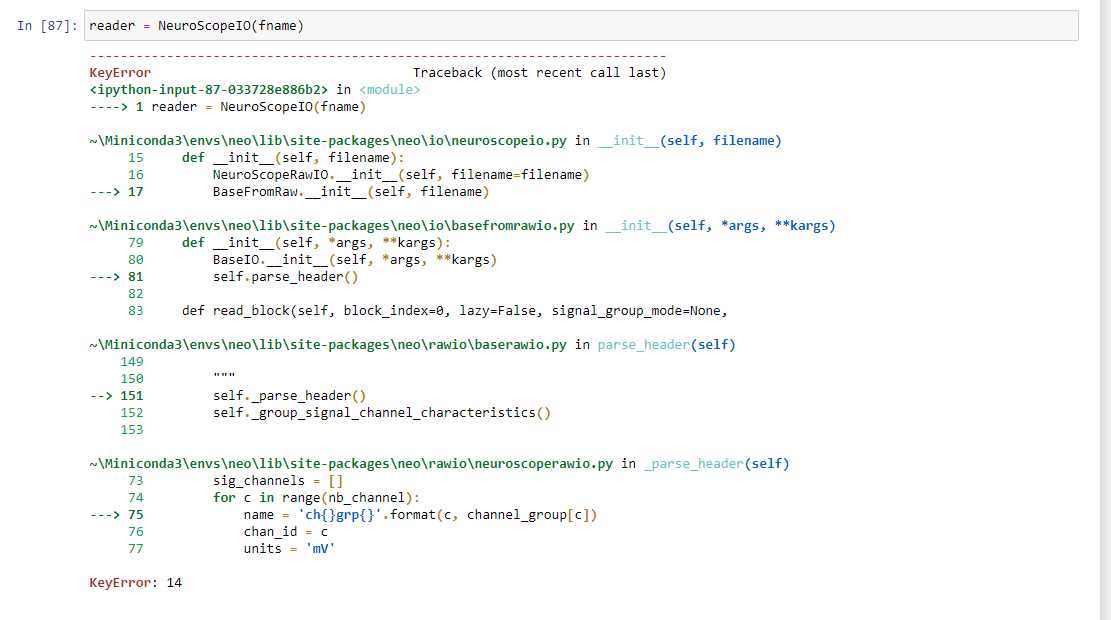Click line 76 'chan_id = c' code
The image size is (1111, 620).
(x=286, y=531)
